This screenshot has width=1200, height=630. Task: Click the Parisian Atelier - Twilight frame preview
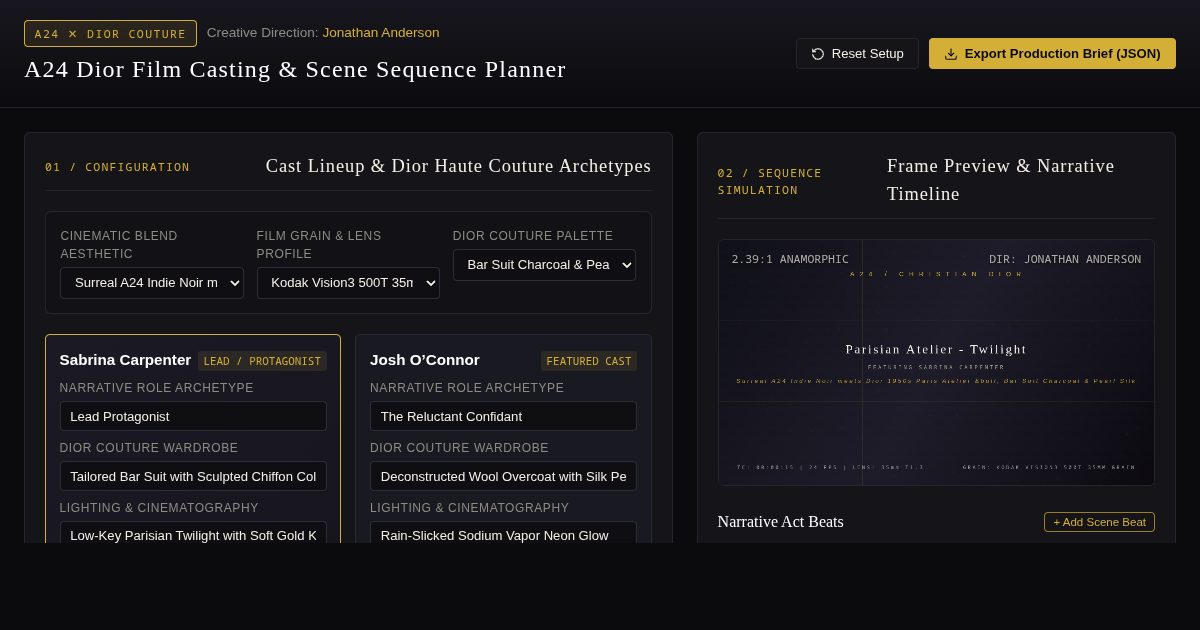936,362
